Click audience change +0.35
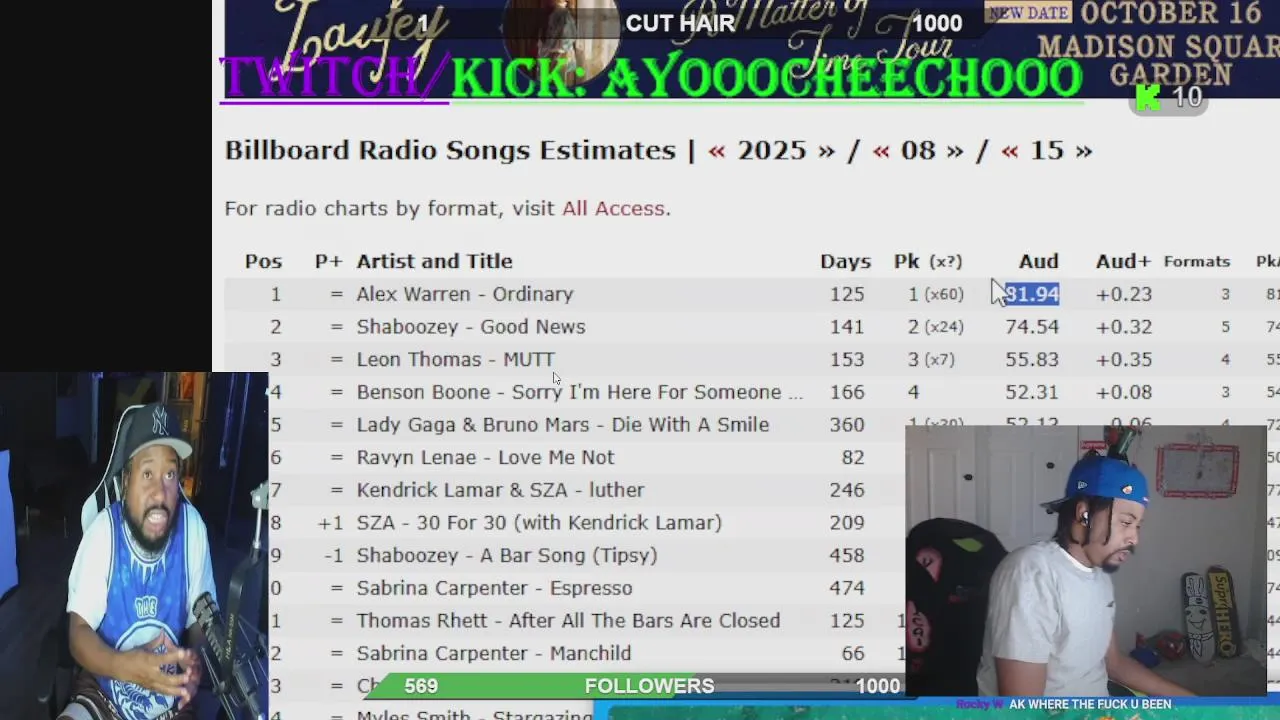 (x=1124, y=359)
